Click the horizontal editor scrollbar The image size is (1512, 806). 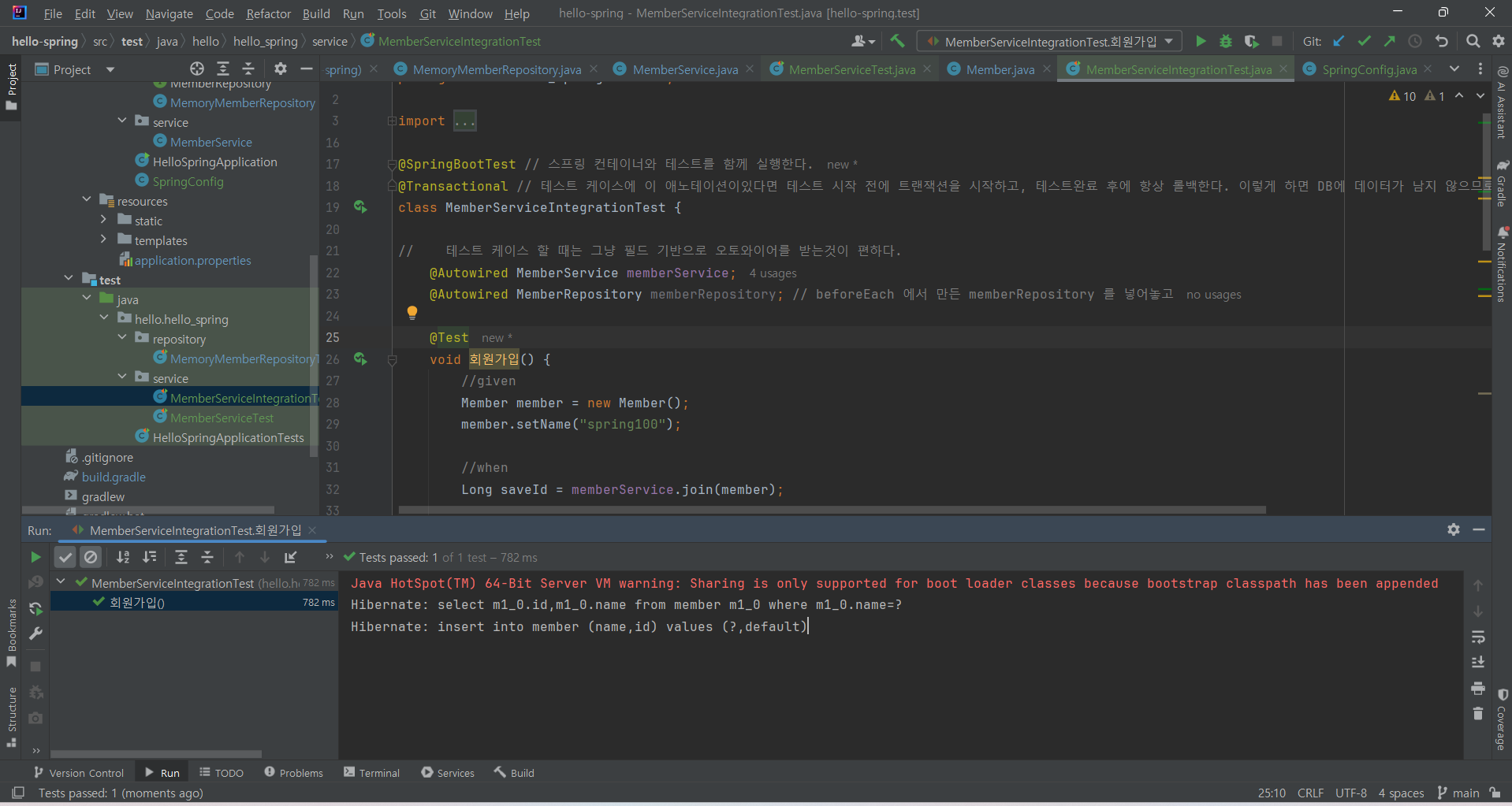(832, 510)
